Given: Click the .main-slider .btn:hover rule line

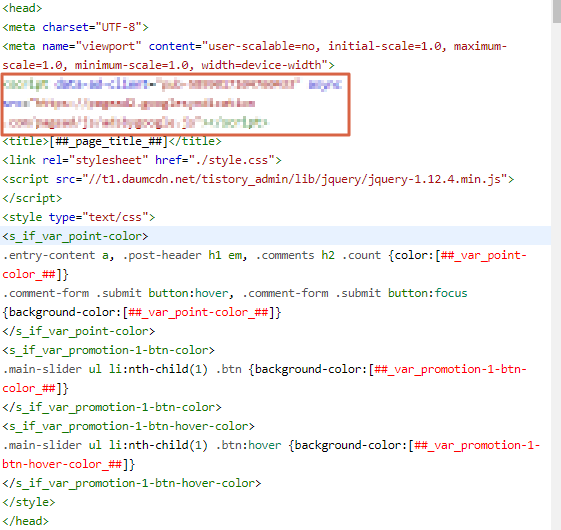Looking at the screenshot, I should (x=271, y=445).
